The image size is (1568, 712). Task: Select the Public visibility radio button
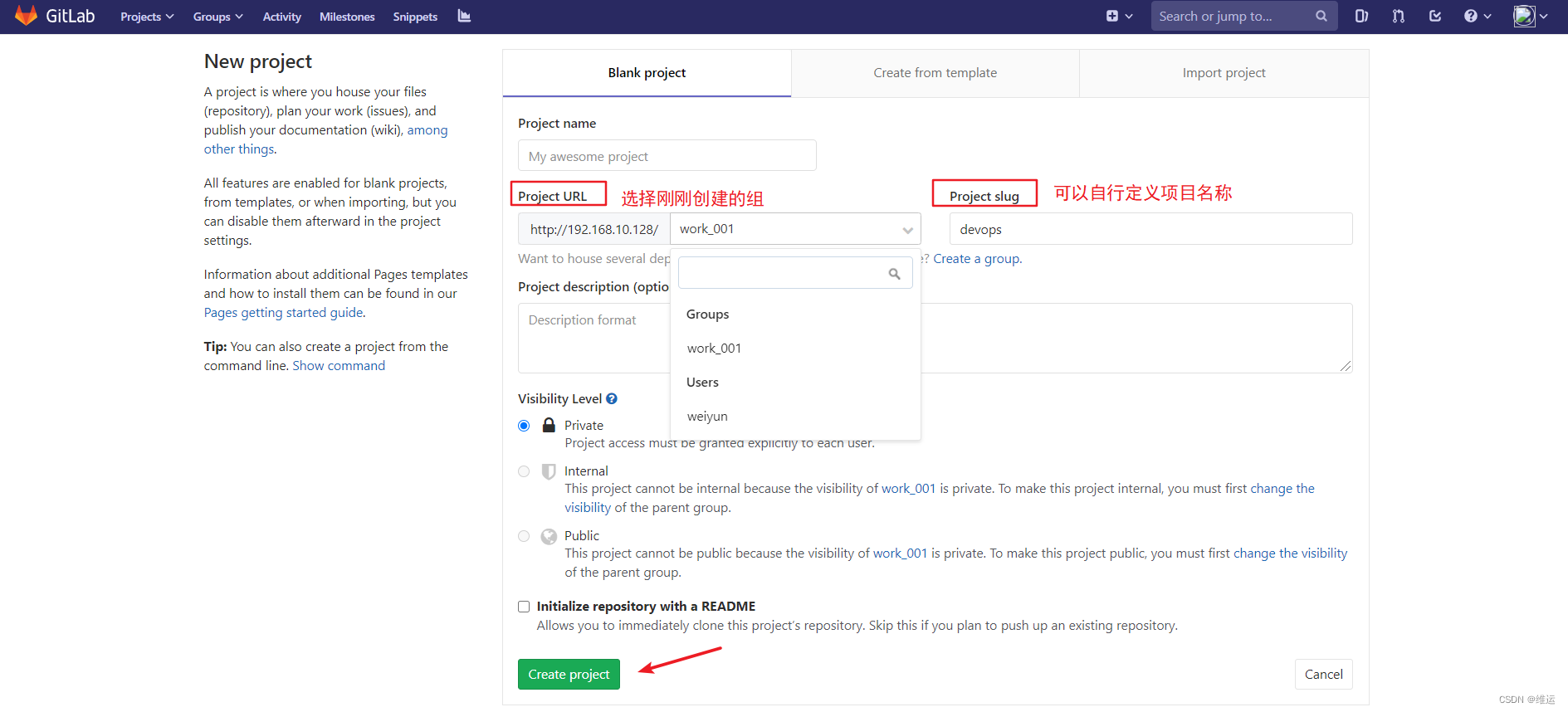pos(524,536)
